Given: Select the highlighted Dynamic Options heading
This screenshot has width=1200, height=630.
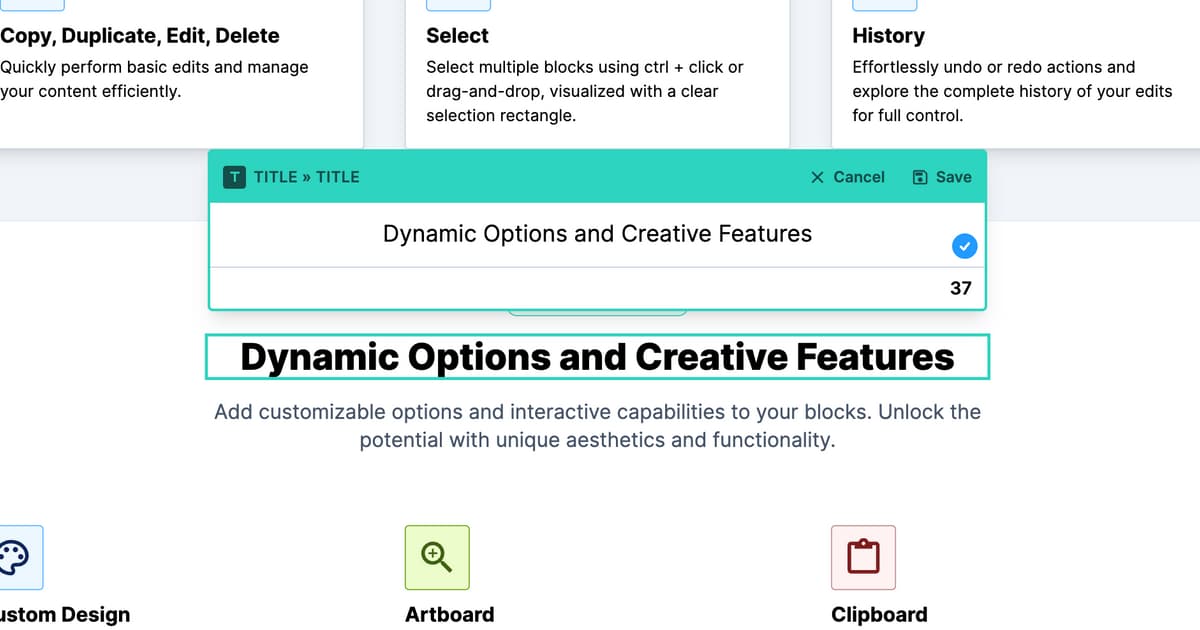Looking at the screenshot, I should 597,357.
